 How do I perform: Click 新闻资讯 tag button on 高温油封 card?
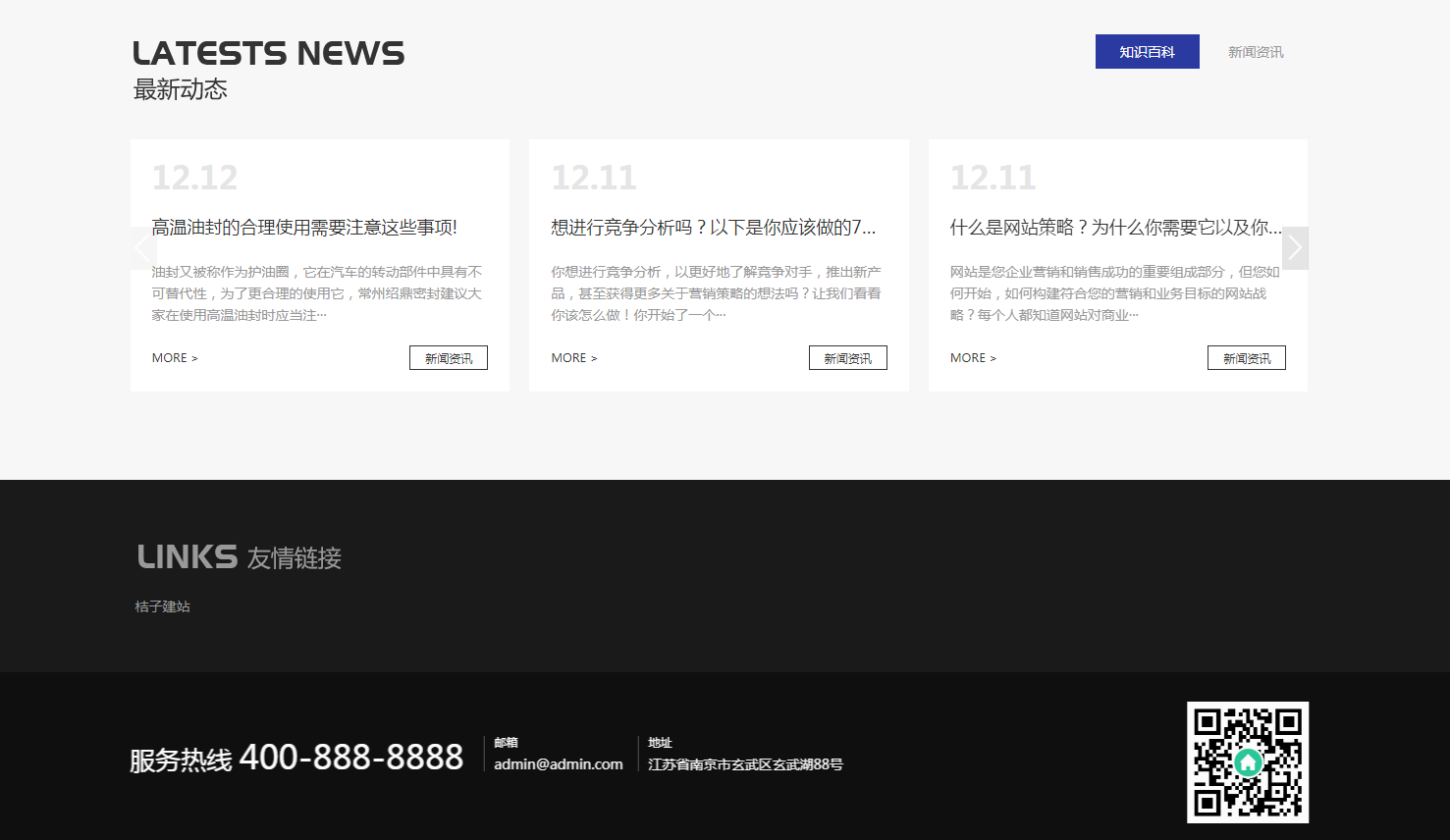pyautogui.click(x=449, y=358)
